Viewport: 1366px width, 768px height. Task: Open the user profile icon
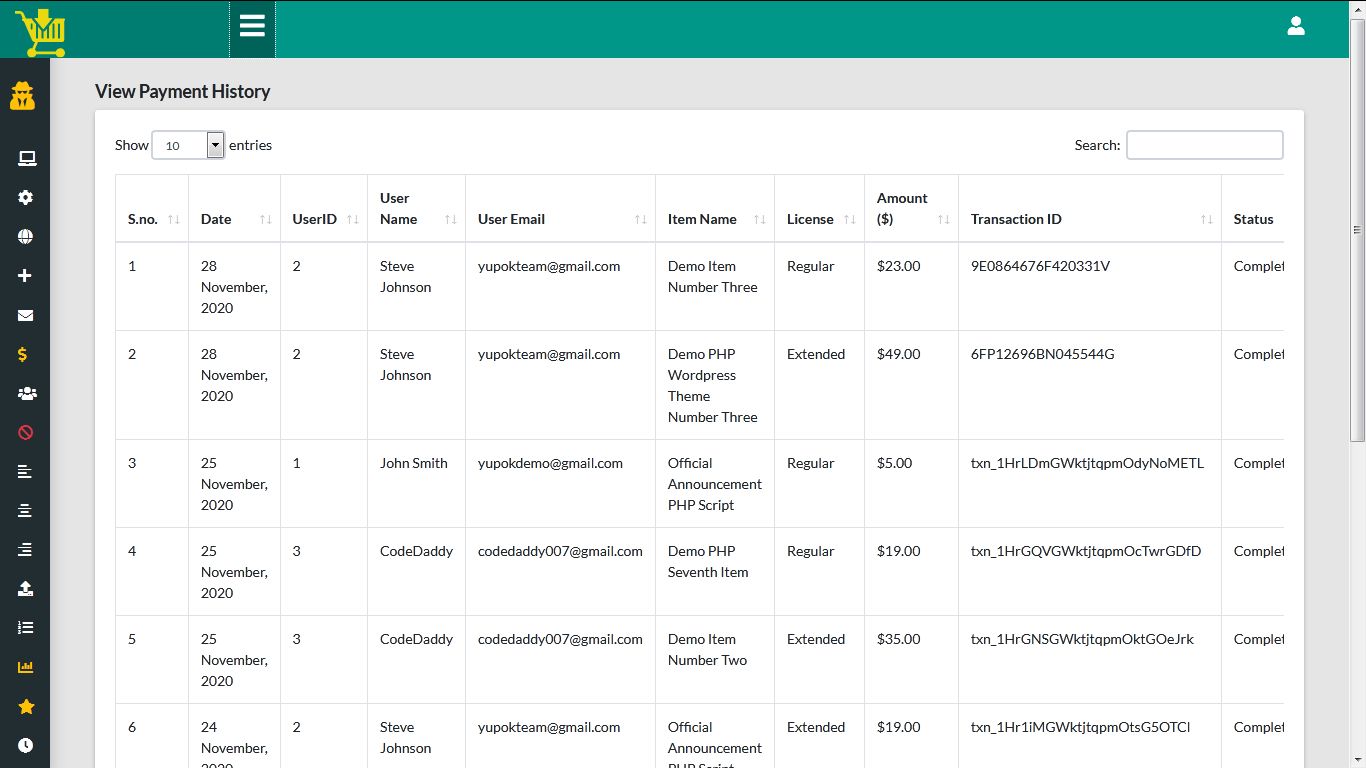pos(1296,27)
